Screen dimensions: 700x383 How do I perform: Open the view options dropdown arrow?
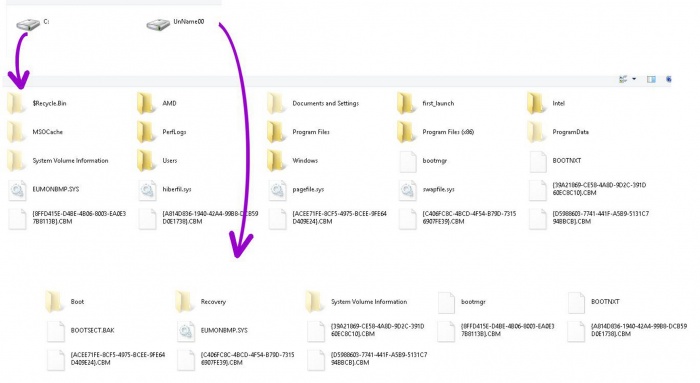pos(634,79)
